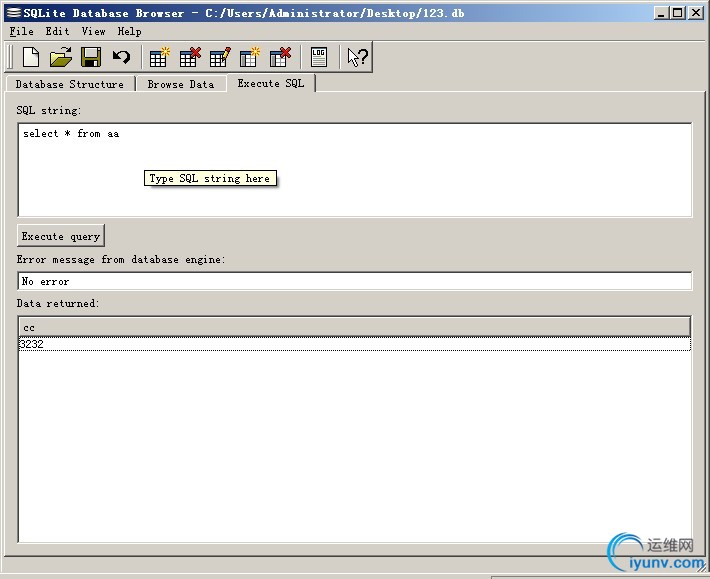710x579 pixels.
Task: Minimize the SQLite Database Browser window
Action: click(661, 13)
